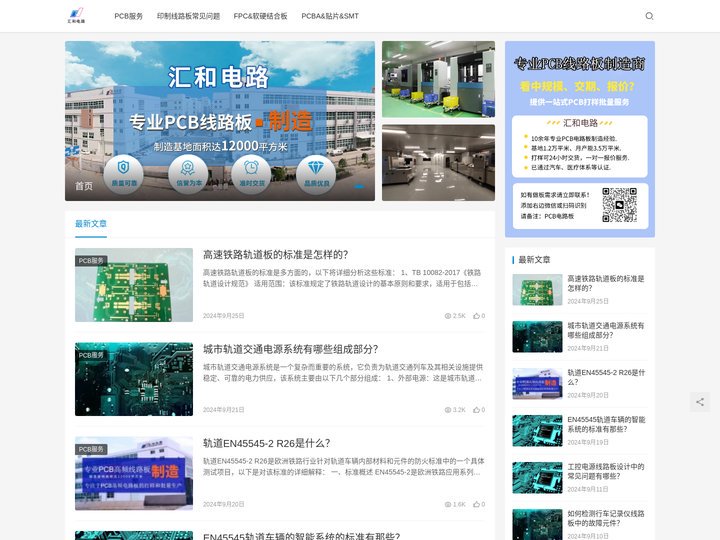Open FPC&软硬结合板 navigation item
Viewport: 720px width, 540px height.
click(x=260, y=16)
